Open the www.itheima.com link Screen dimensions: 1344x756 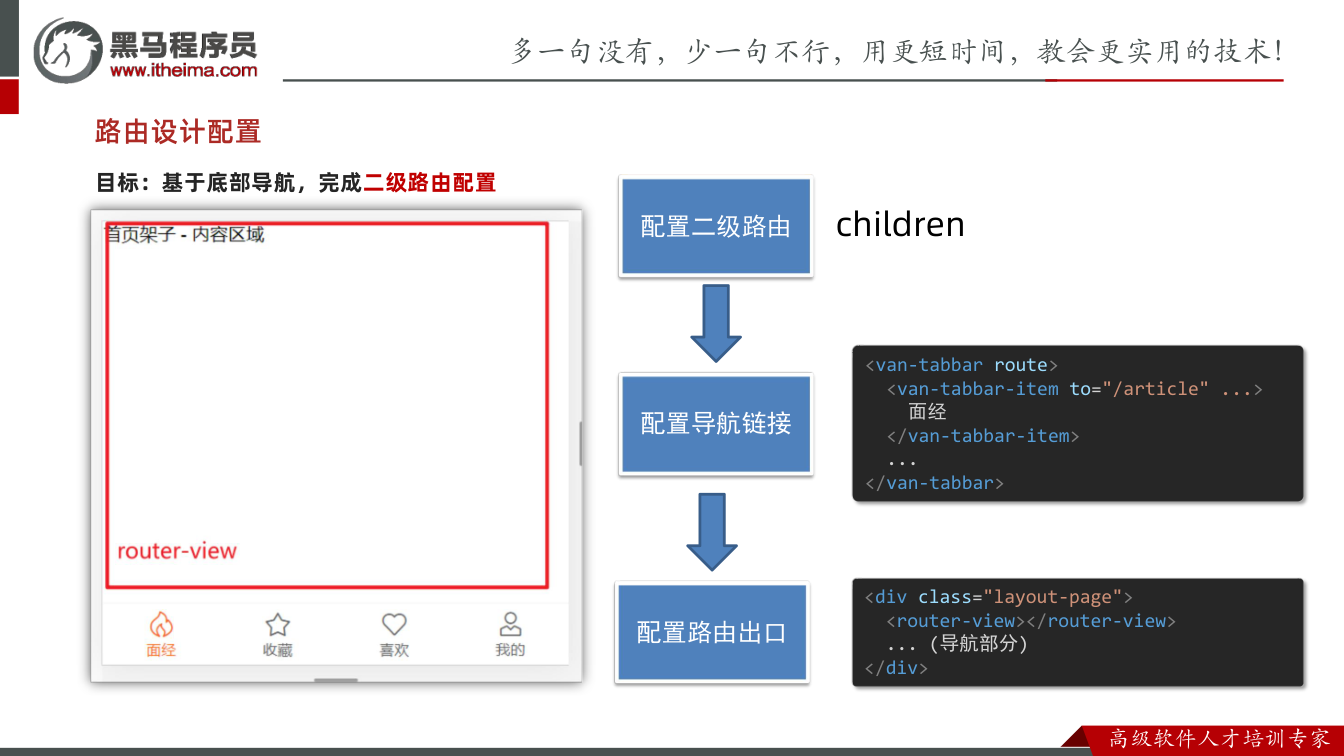pyautogui.click(x=184, y=70)
